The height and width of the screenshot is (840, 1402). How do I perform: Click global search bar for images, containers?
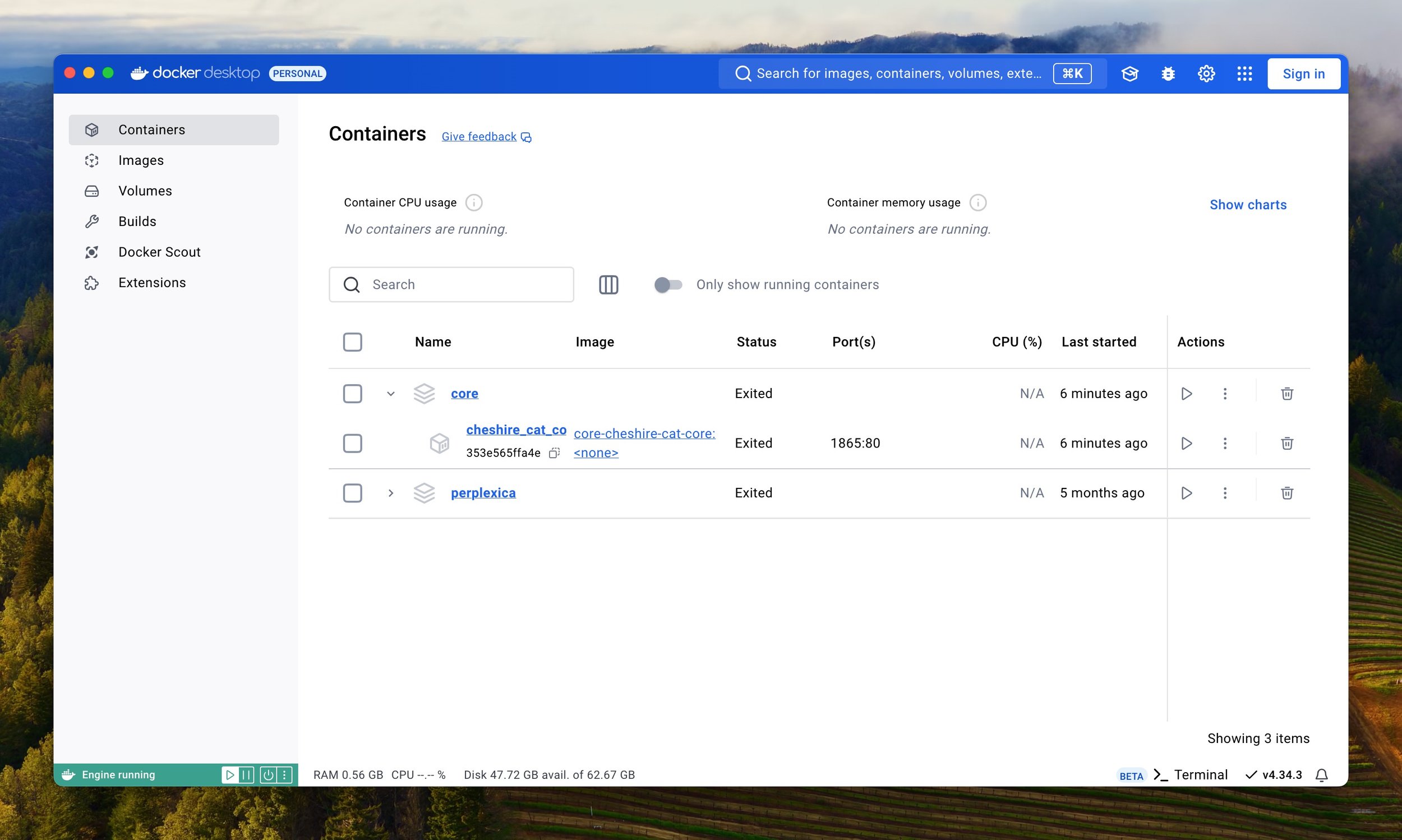(x=912, y=73)
